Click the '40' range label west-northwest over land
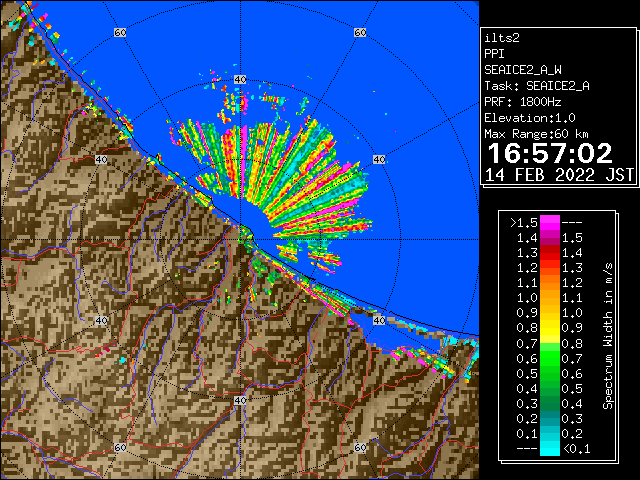This screenshot has height=480, width=640. [x=101, y=160]
